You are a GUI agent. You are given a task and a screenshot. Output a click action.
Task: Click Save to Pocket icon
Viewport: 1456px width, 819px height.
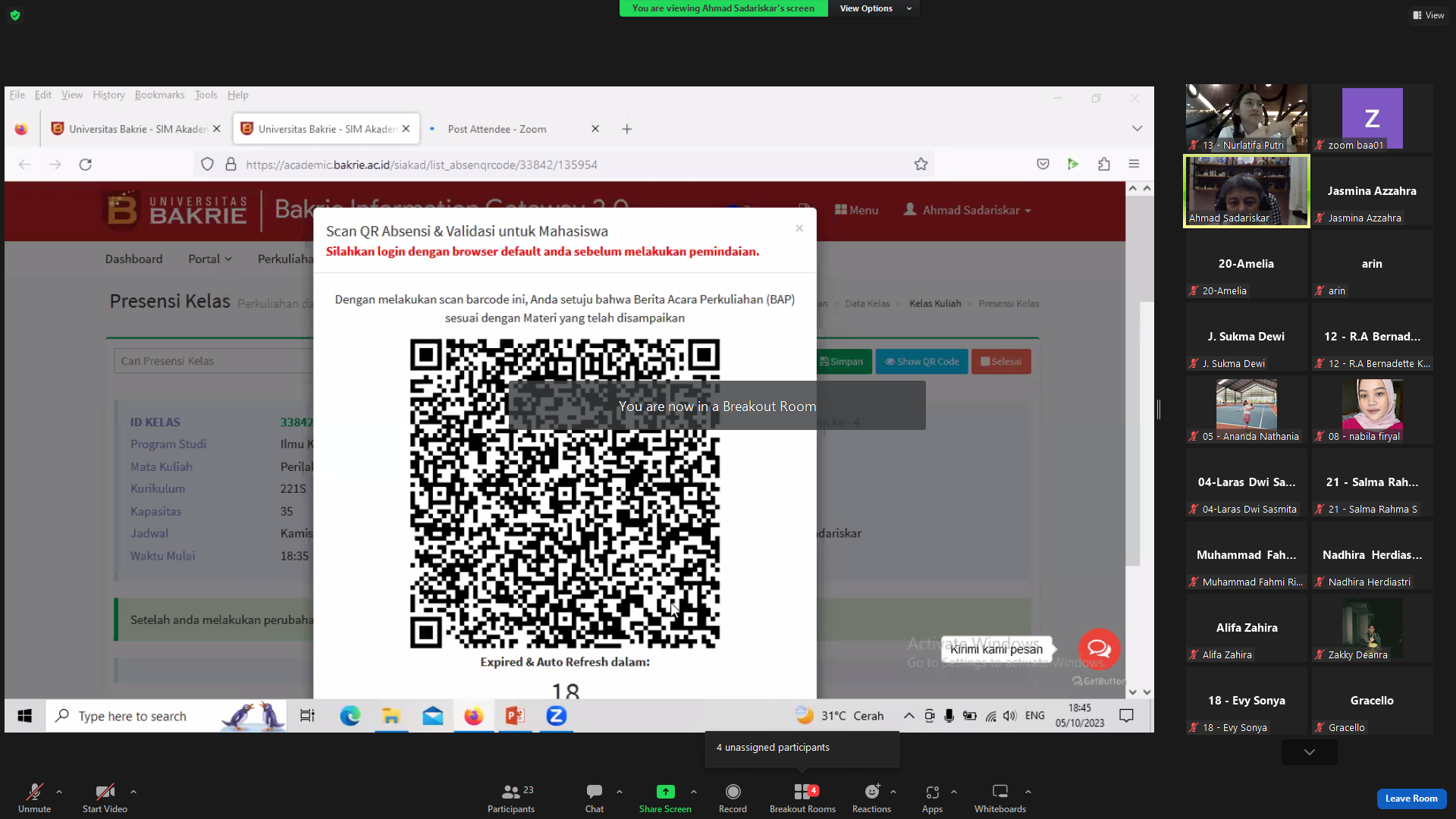[1043, 165]
